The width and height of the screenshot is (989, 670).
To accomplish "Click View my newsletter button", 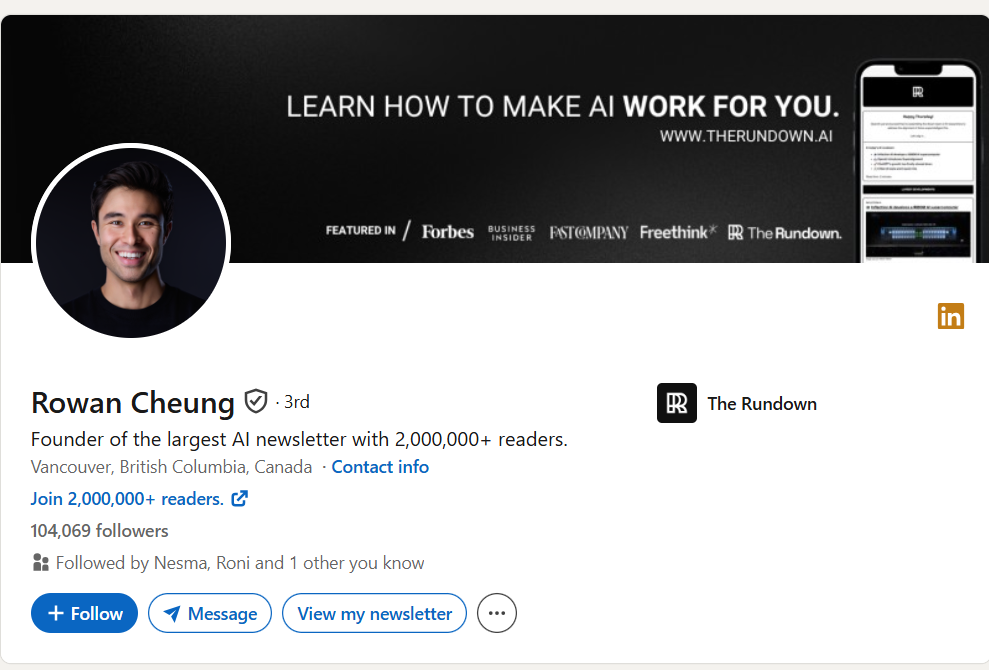I will click(375, 613).
